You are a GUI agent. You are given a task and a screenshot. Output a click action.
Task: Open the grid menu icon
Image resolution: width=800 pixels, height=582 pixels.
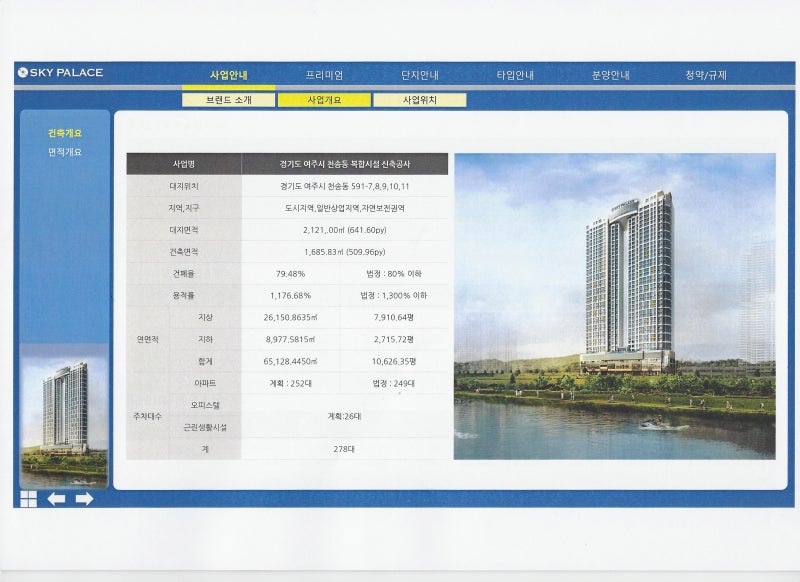point(29,499)
